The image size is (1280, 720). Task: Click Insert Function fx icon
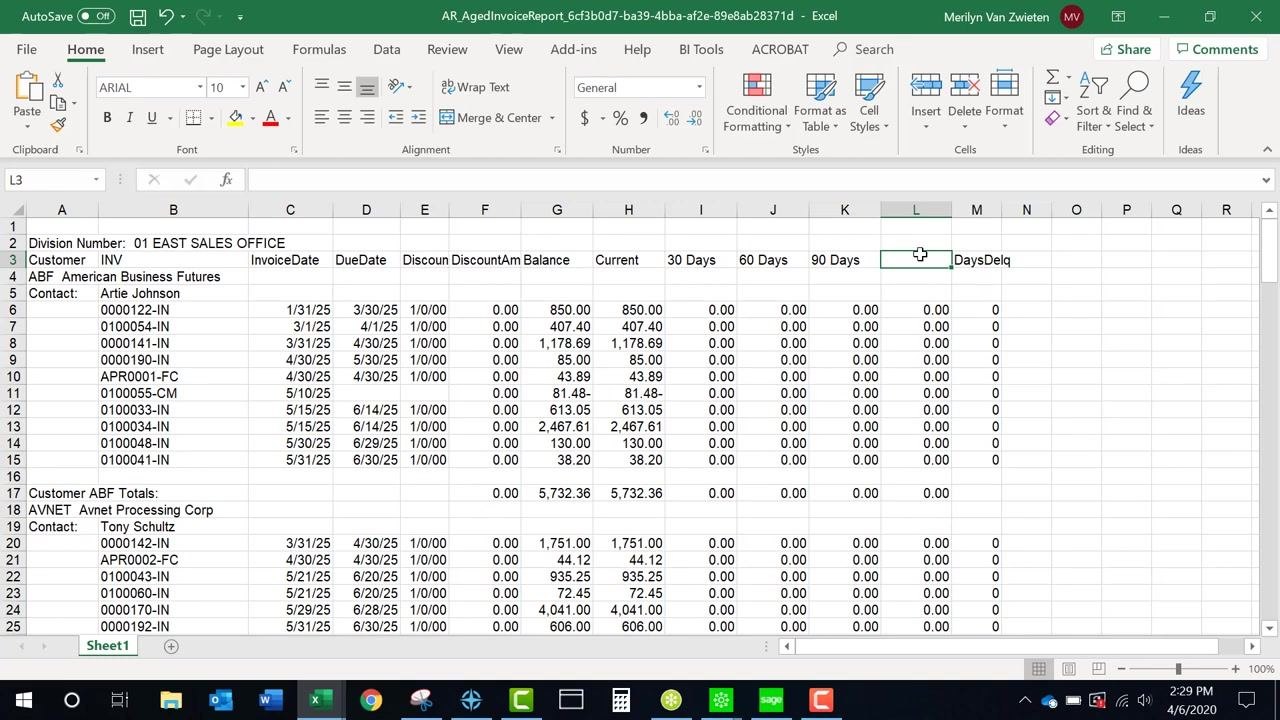227,179
